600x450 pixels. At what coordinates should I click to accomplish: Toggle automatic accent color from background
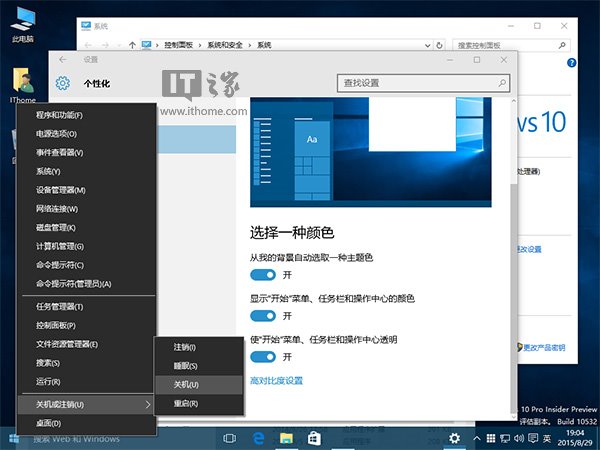point(263,274)
